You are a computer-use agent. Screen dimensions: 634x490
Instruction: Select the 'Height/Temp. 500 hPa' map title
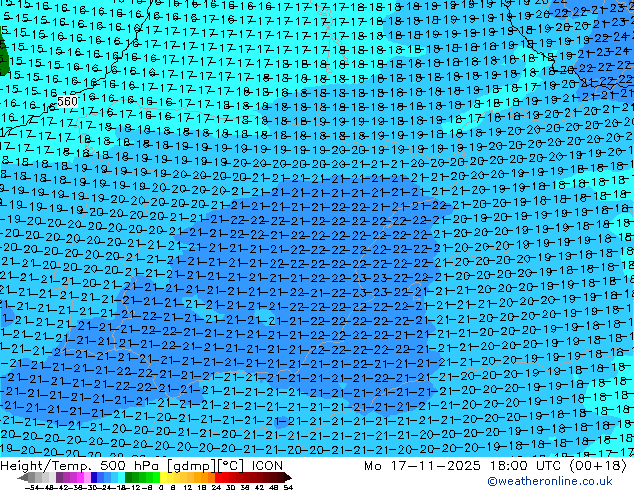coord(81,466)
